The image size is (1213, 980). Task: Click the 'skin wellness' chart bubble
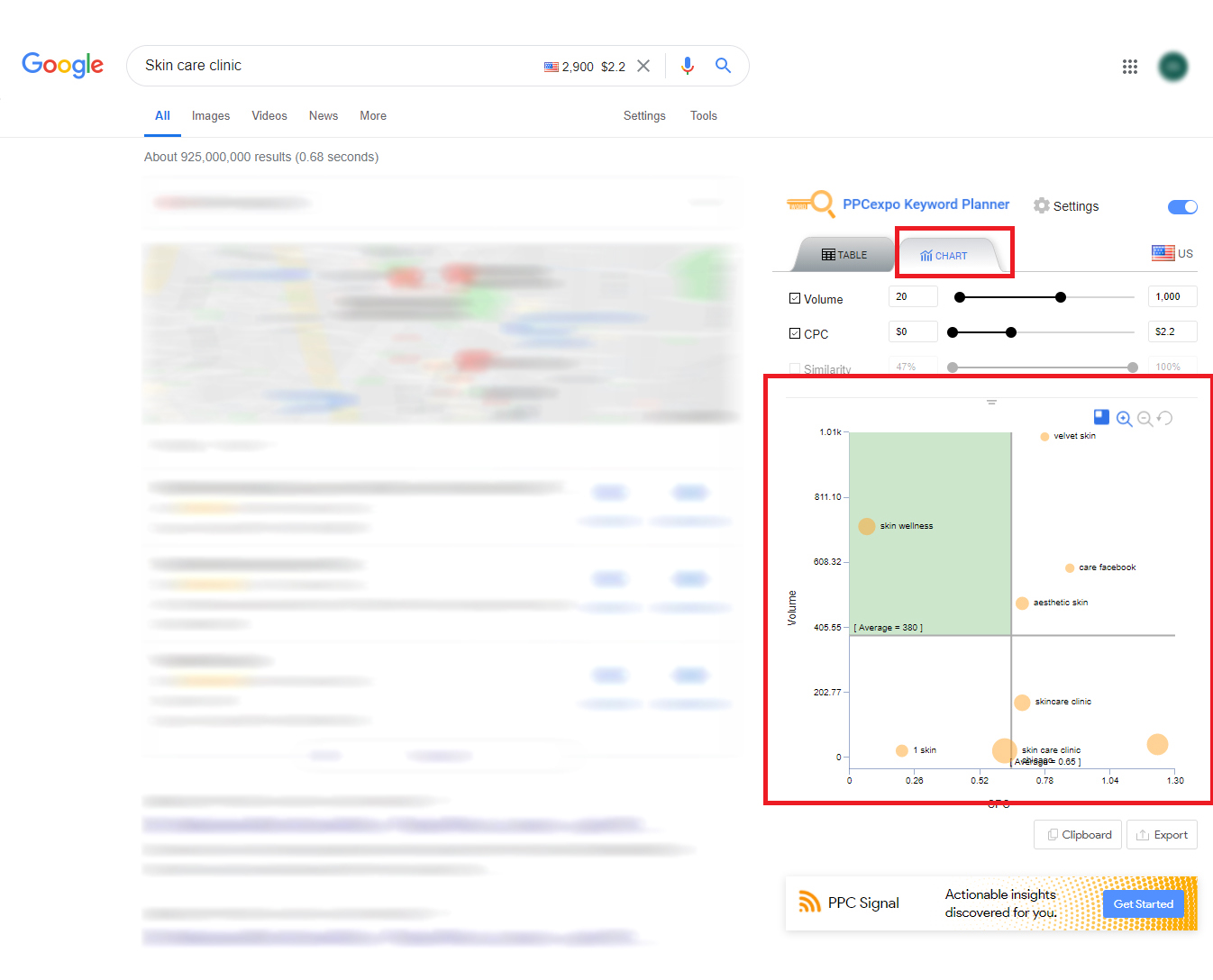tap(867, 526)
